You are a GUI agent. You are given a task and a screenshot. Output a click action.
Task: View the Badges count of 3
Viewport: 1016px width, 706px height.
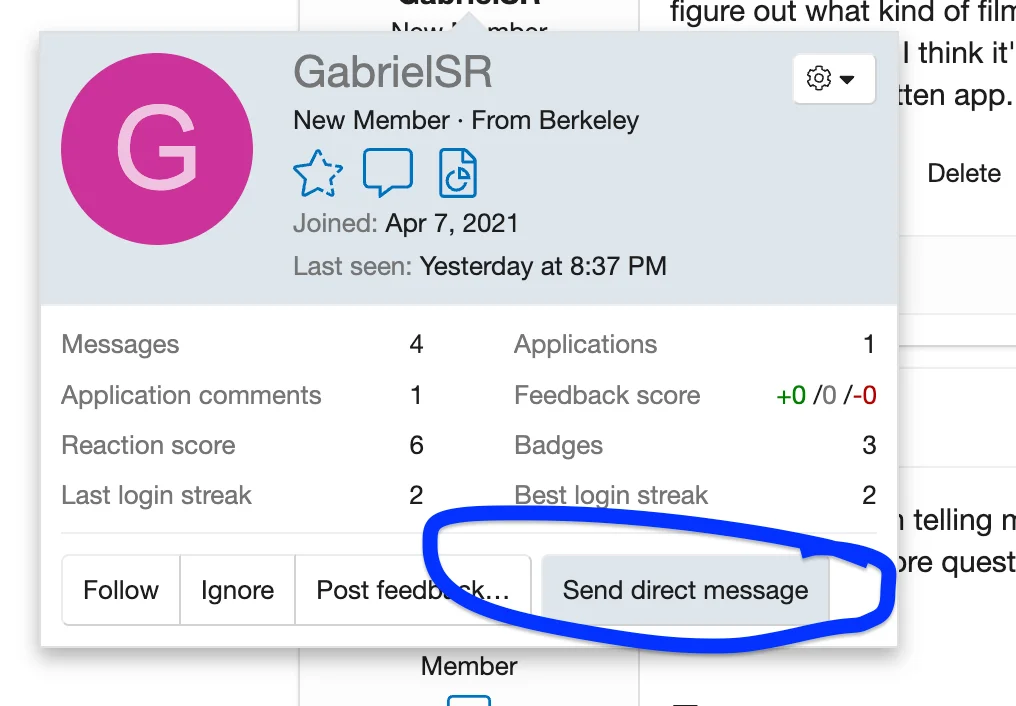[x=869, y=445]
